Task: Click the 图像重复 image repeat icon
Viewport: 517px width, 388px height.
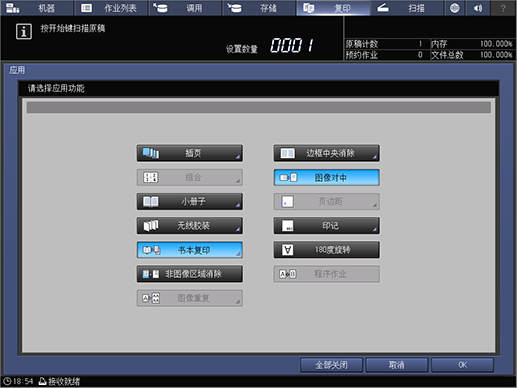Action: point(151,298)
